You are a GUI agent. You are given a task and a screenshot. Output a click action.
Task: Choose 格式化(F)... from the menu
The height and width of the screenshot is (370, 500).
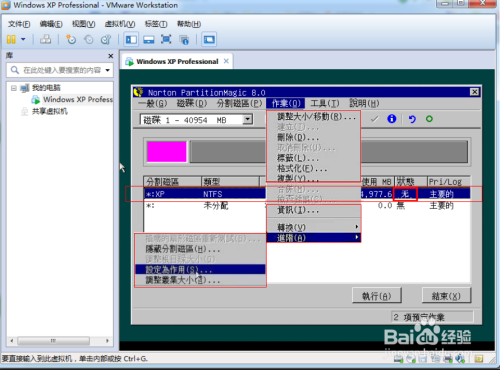pos(302,168)
